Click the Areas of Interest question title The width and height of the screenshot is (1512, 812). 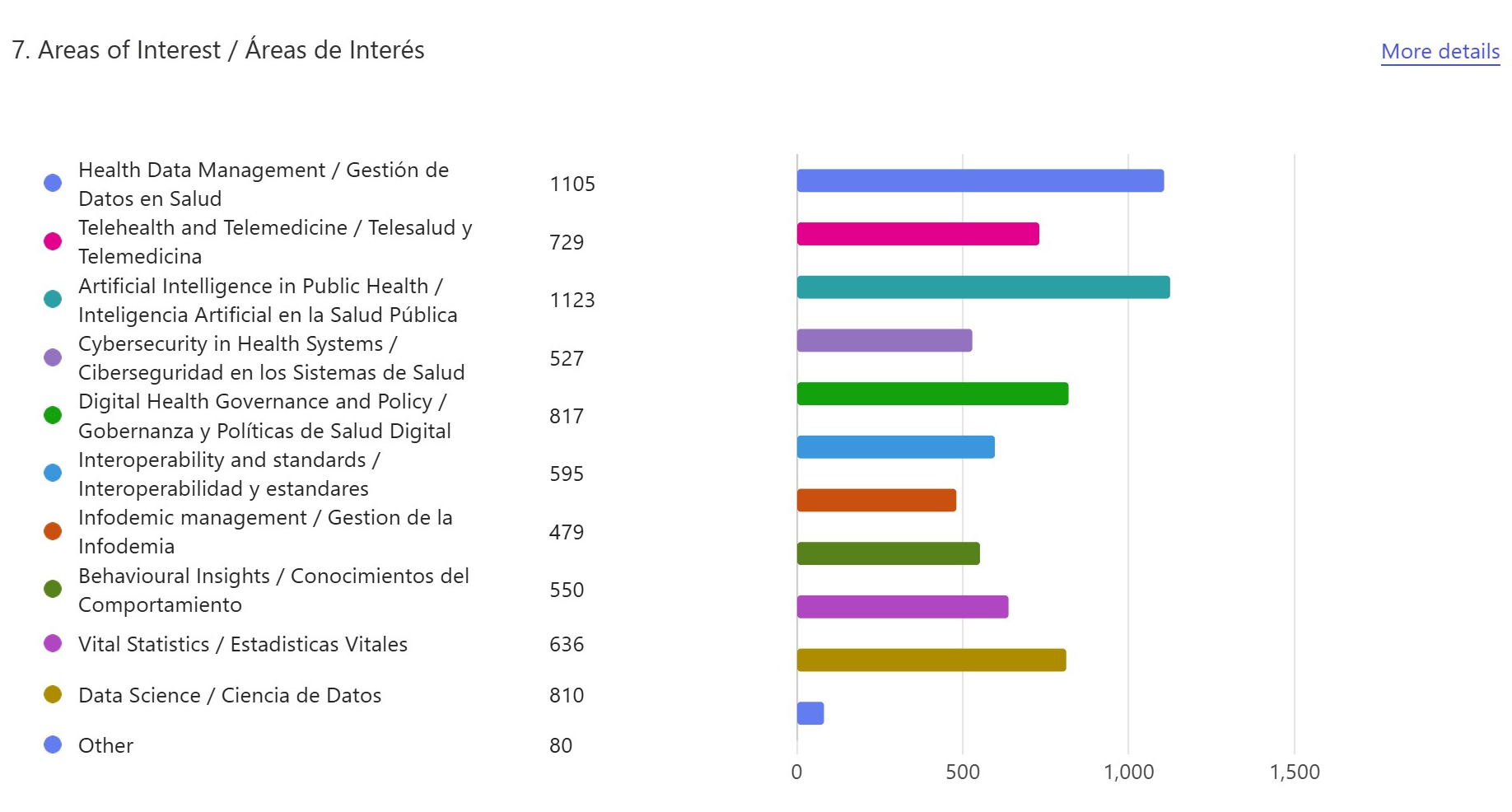218,50
